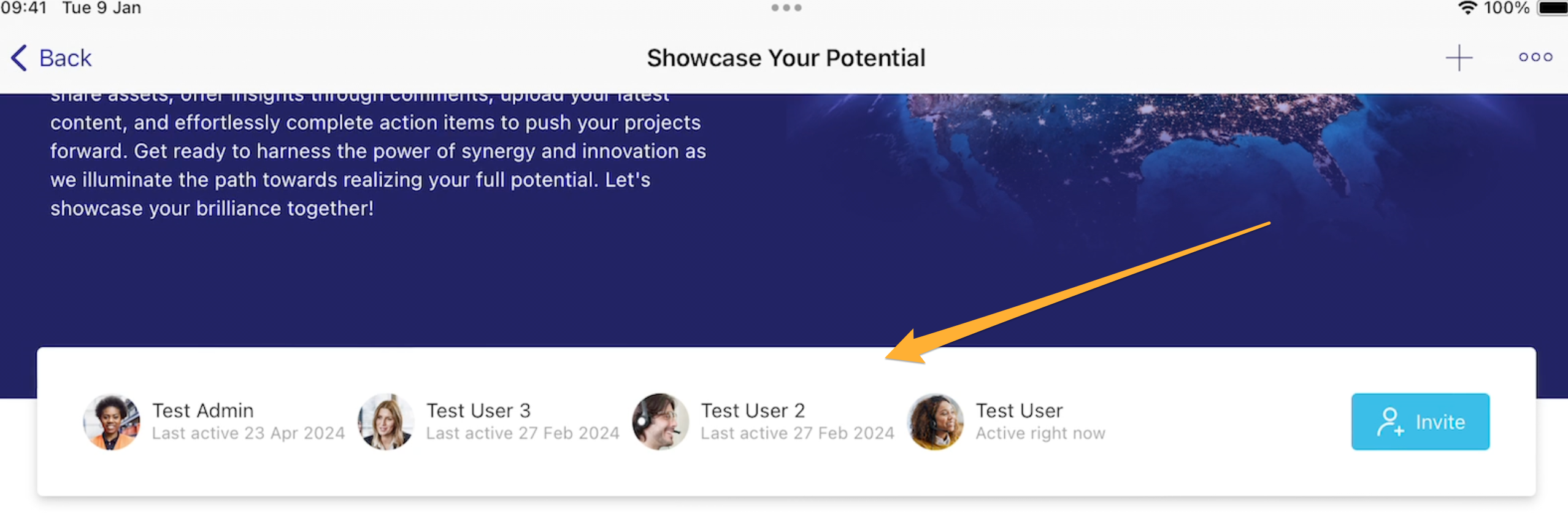Open the multitasking three-dots at top center
The width and height of the screenshot is (1568, 513).
[786, 8]
